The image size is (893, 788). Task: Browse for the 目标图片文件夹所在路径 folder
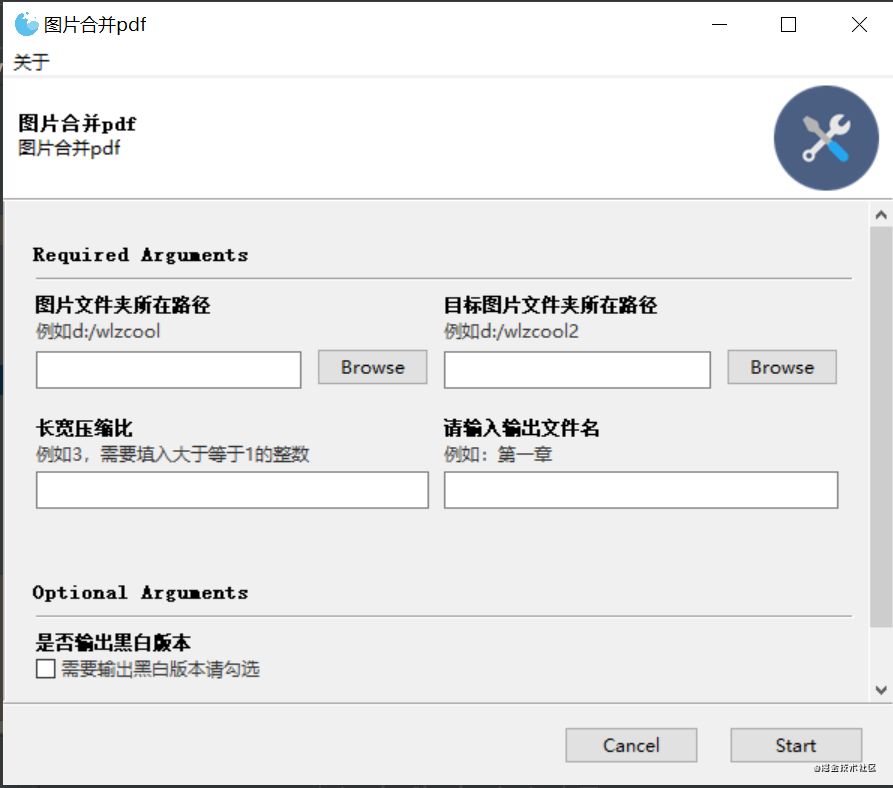(x=782, y=367)
